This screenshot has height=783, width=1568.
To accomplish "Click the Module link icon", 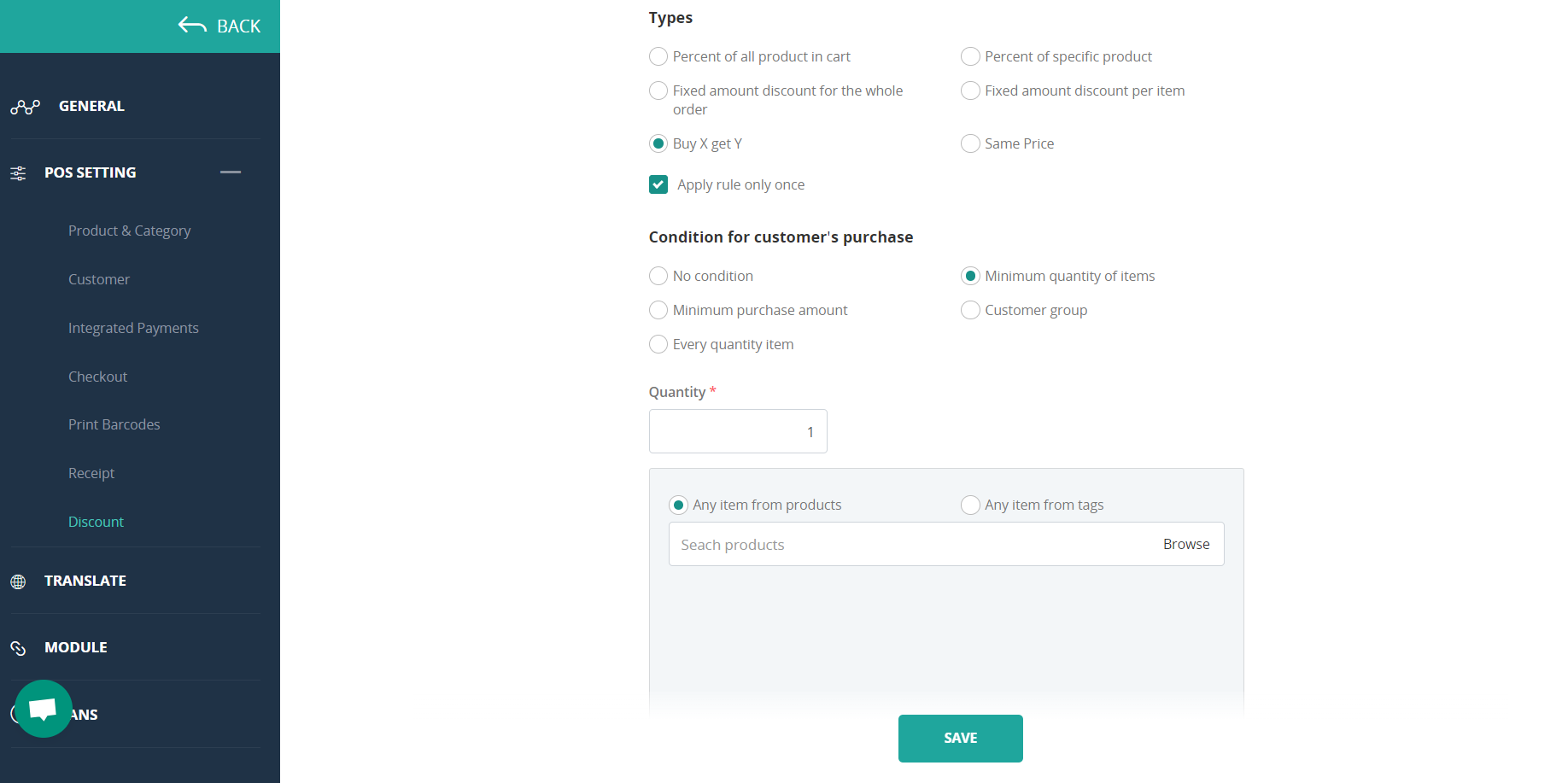I will (x=18, y=648).
